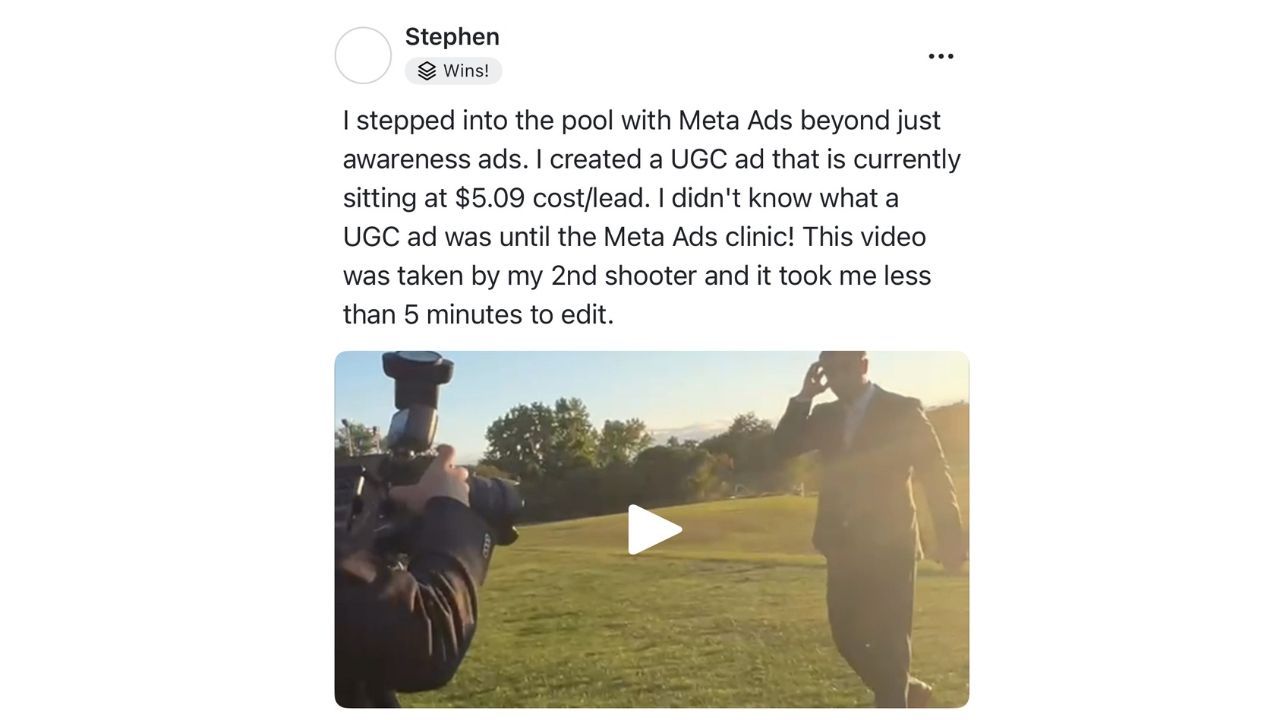The width and height of the screenshot is (1280, 720).
Task: Click the '2nd shooter' phrase in post
Action: tap(623, 276)
